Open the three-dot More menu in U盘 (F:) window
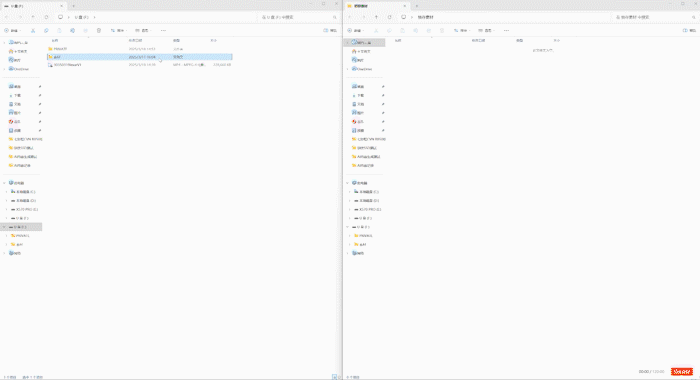Screen dimensions: 700x380 (x=163, y=30)
